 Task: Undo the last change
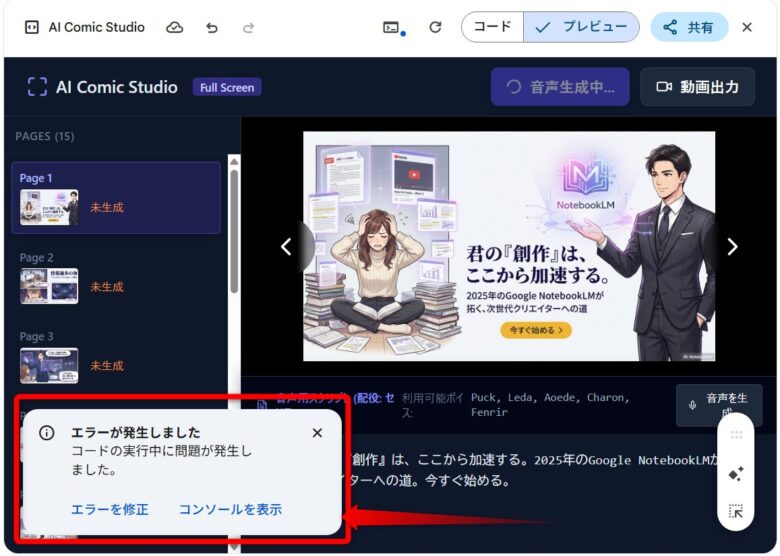tap(212, 28)
